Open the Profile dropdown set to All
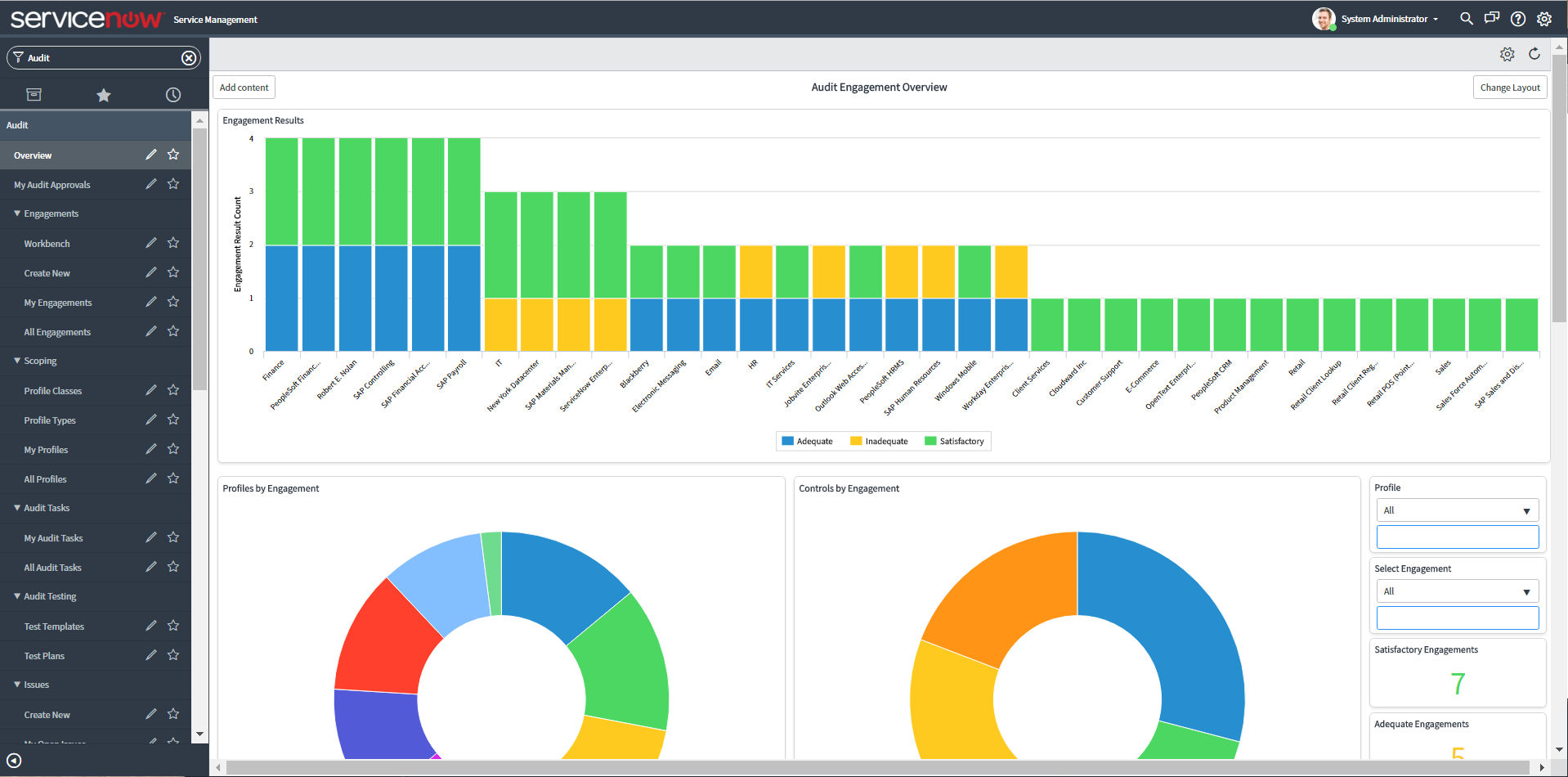 coord(1457,510)
